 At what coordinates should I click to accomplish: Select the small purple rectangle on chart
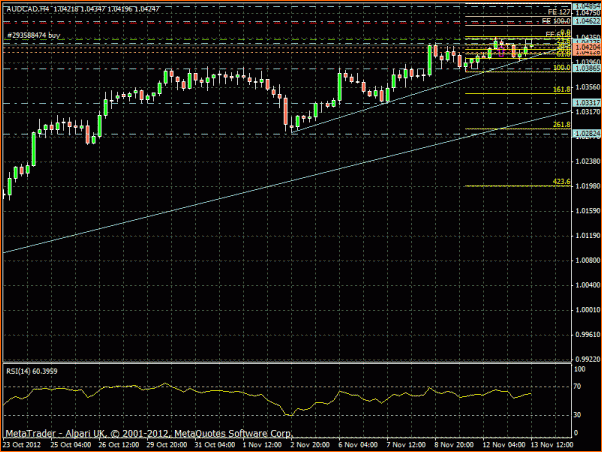(x=501, y=51)
